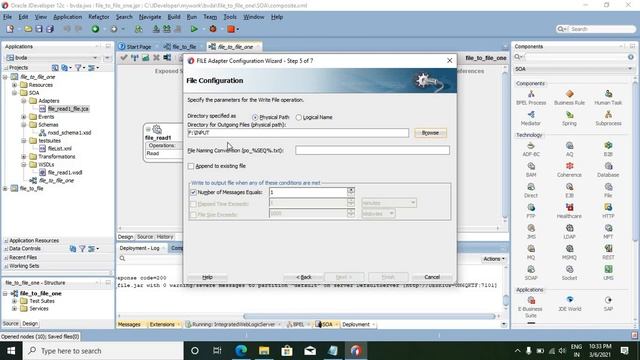Screen dimensions: 640x360
Task: Click the Directory for Outgoing Files field
Action: 298,133
